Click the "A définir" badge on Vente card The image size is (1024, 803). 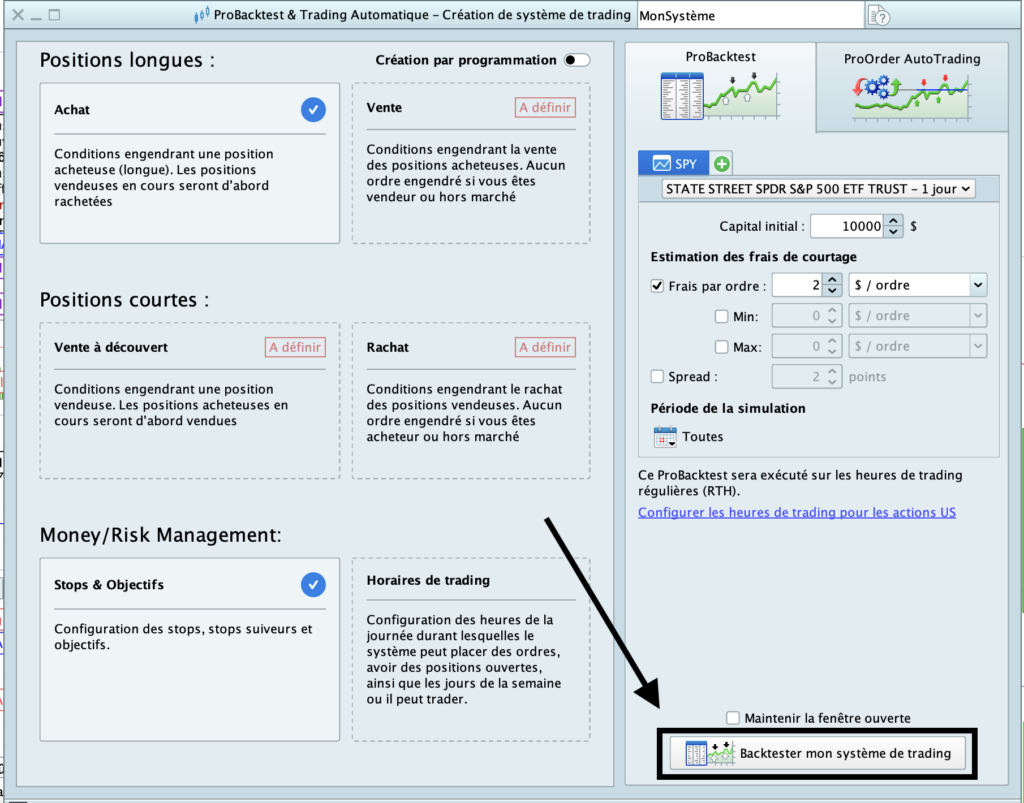pos(546,108)
